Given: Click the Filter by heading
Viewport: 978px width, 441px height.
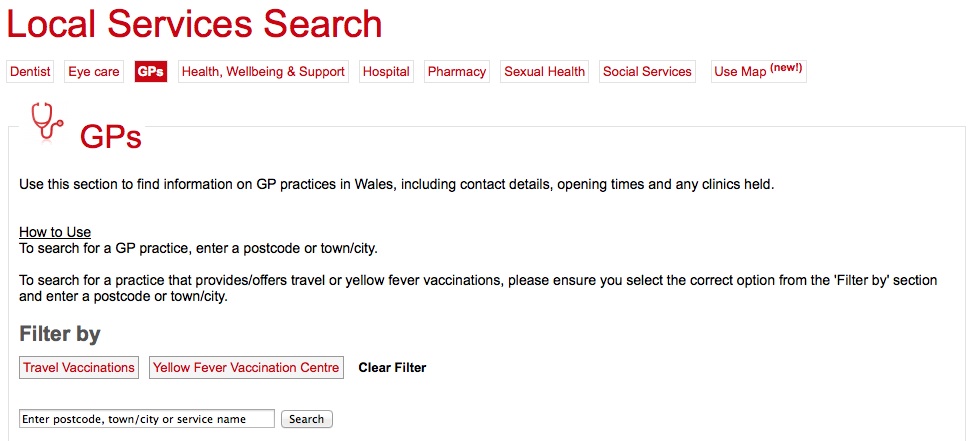Looking at the screenshot, I should (60, 334).
